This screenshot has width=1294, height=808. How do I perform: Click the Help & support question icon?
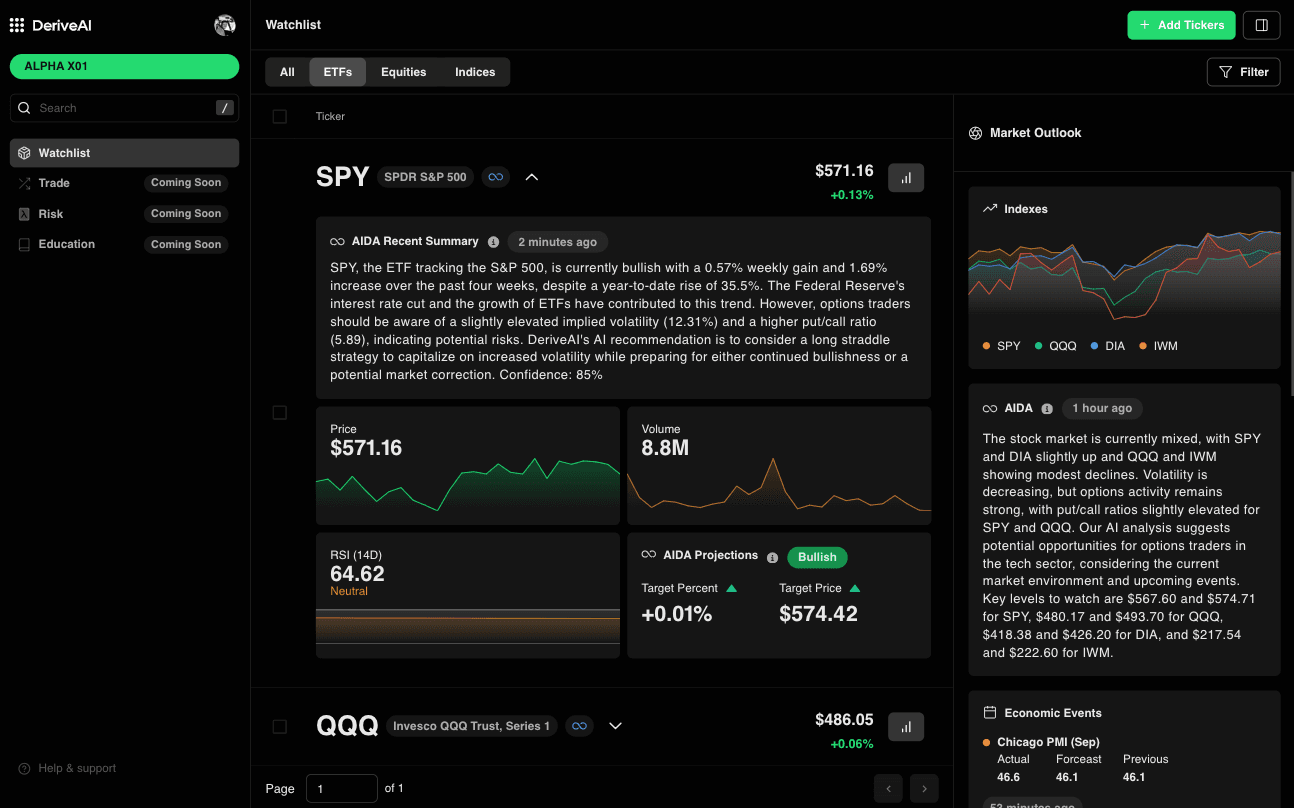25,768
